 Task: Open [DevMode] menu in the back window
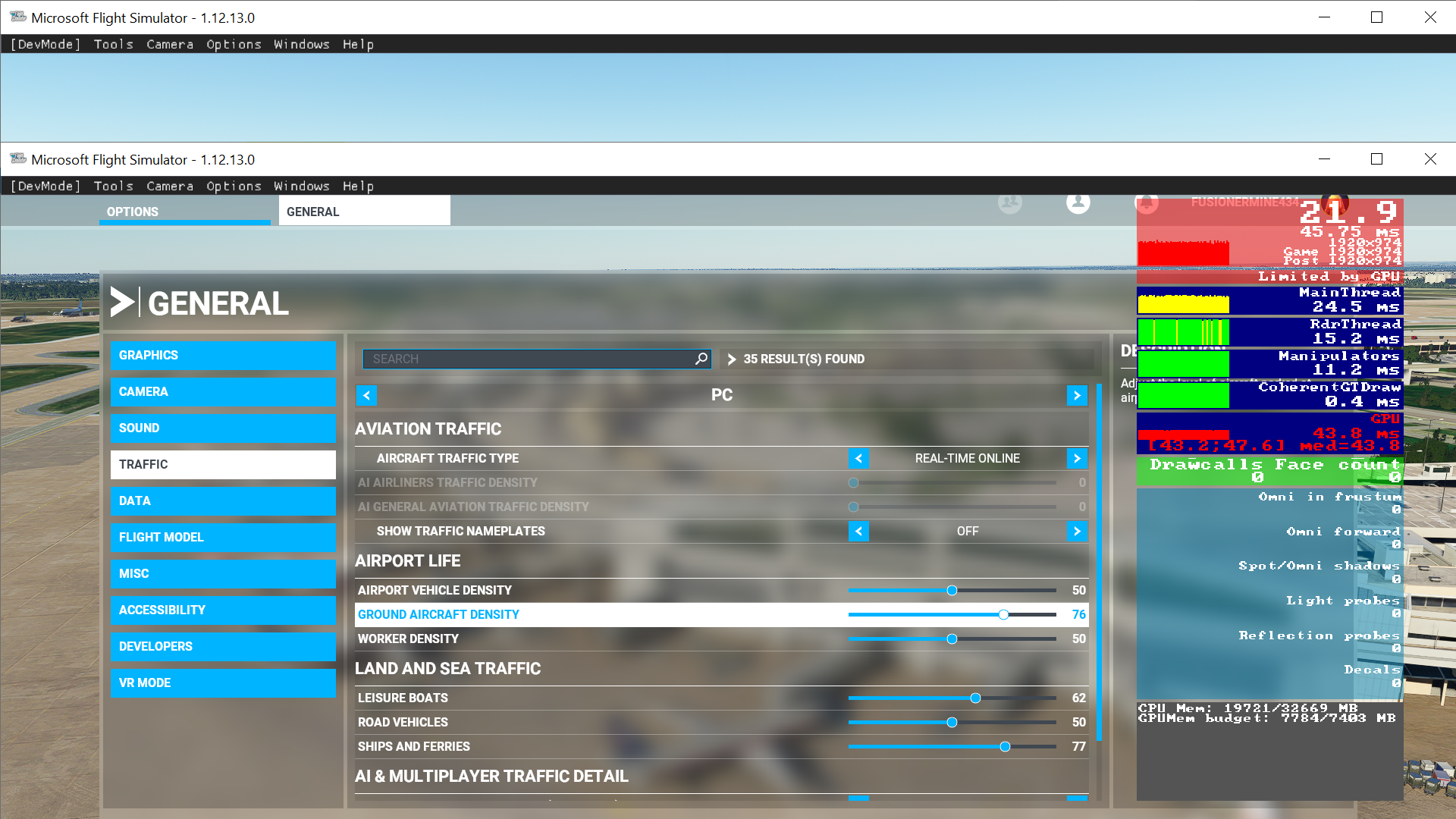tap(45, 45)
